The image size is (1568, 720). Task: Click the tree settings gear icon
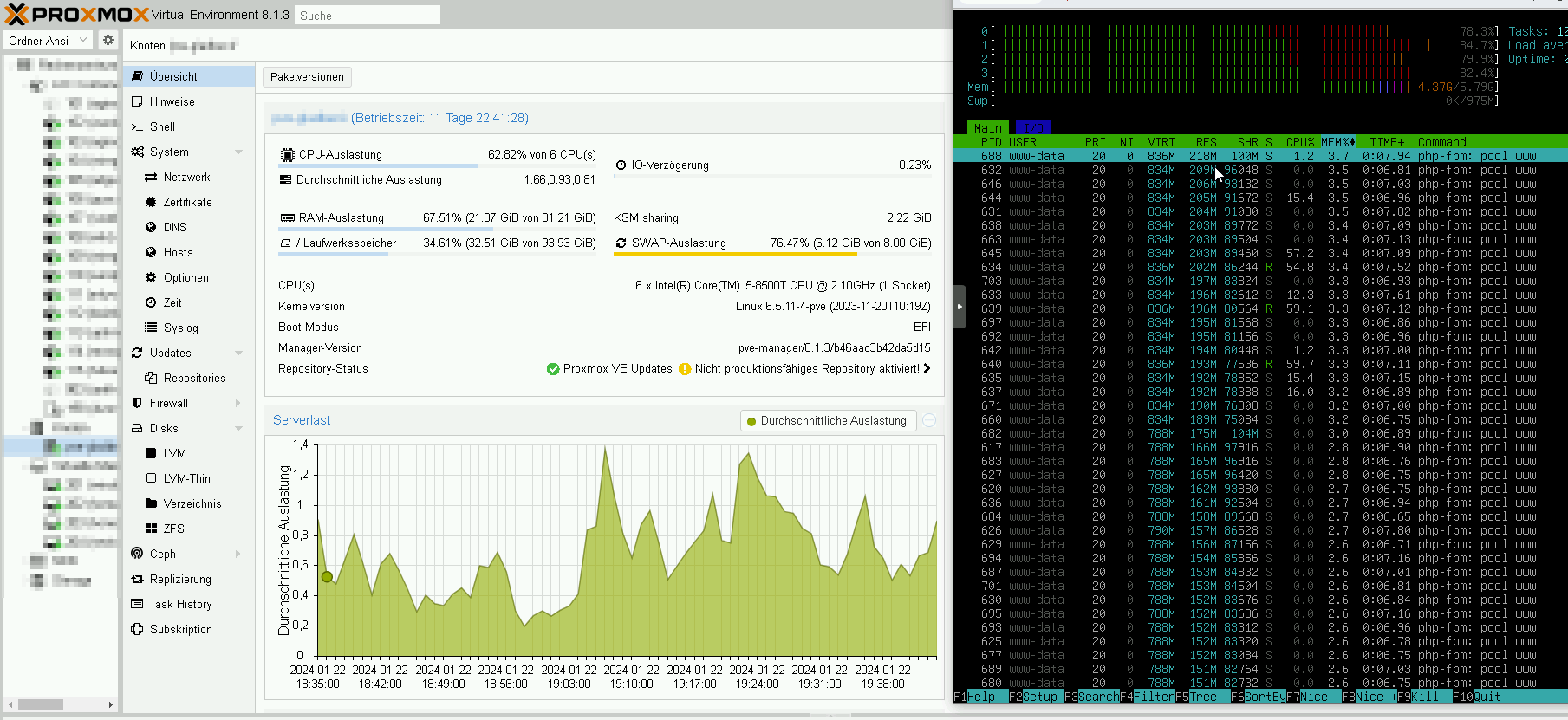pyautogui.click(x=107, y=40)
